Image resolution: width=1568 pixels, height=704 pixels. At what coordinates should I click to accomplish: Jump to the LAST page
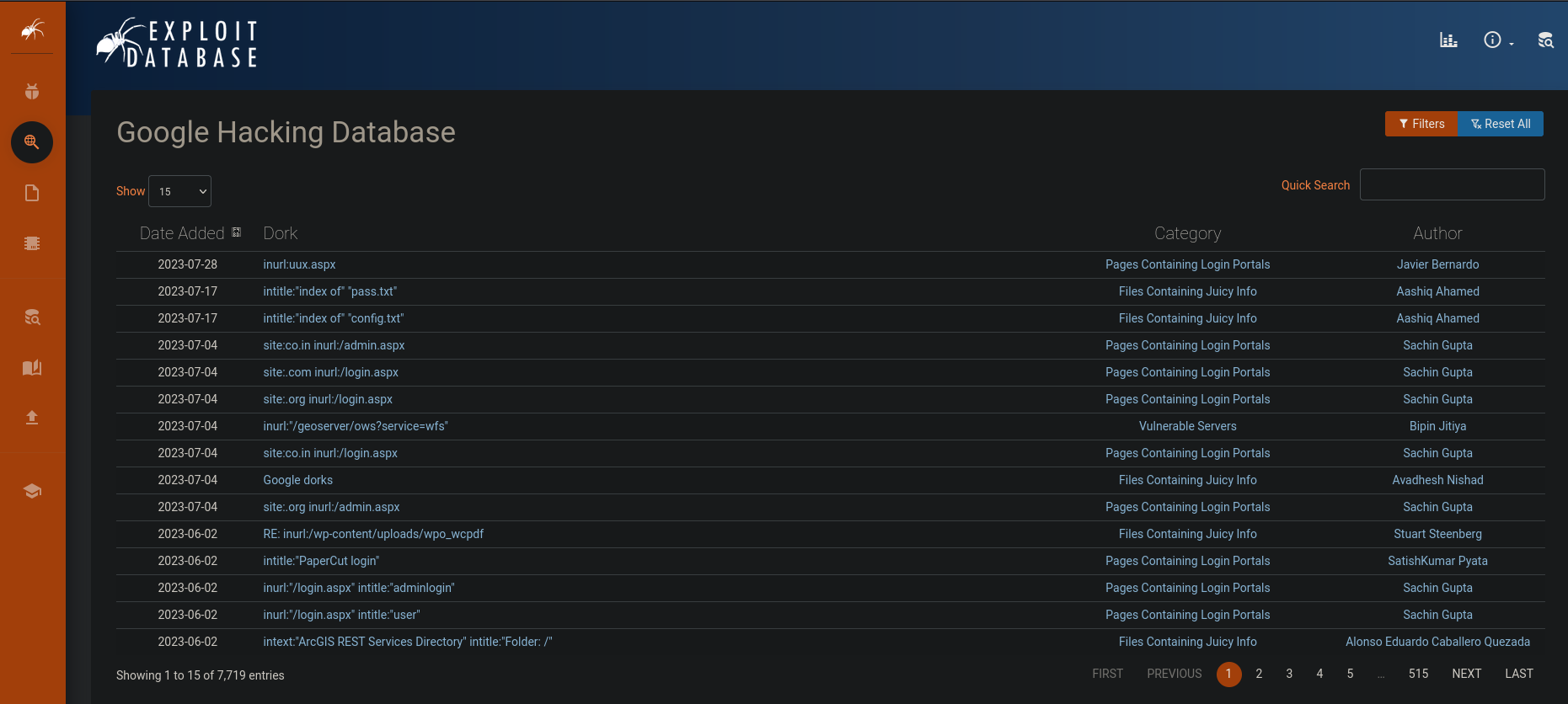tap(1518, 674)
